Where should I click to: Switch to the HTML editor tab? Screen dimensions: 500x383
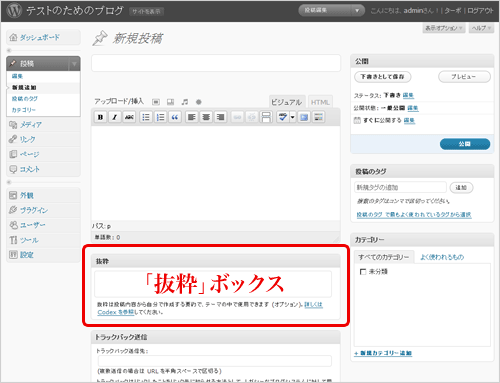coord(320,102)
